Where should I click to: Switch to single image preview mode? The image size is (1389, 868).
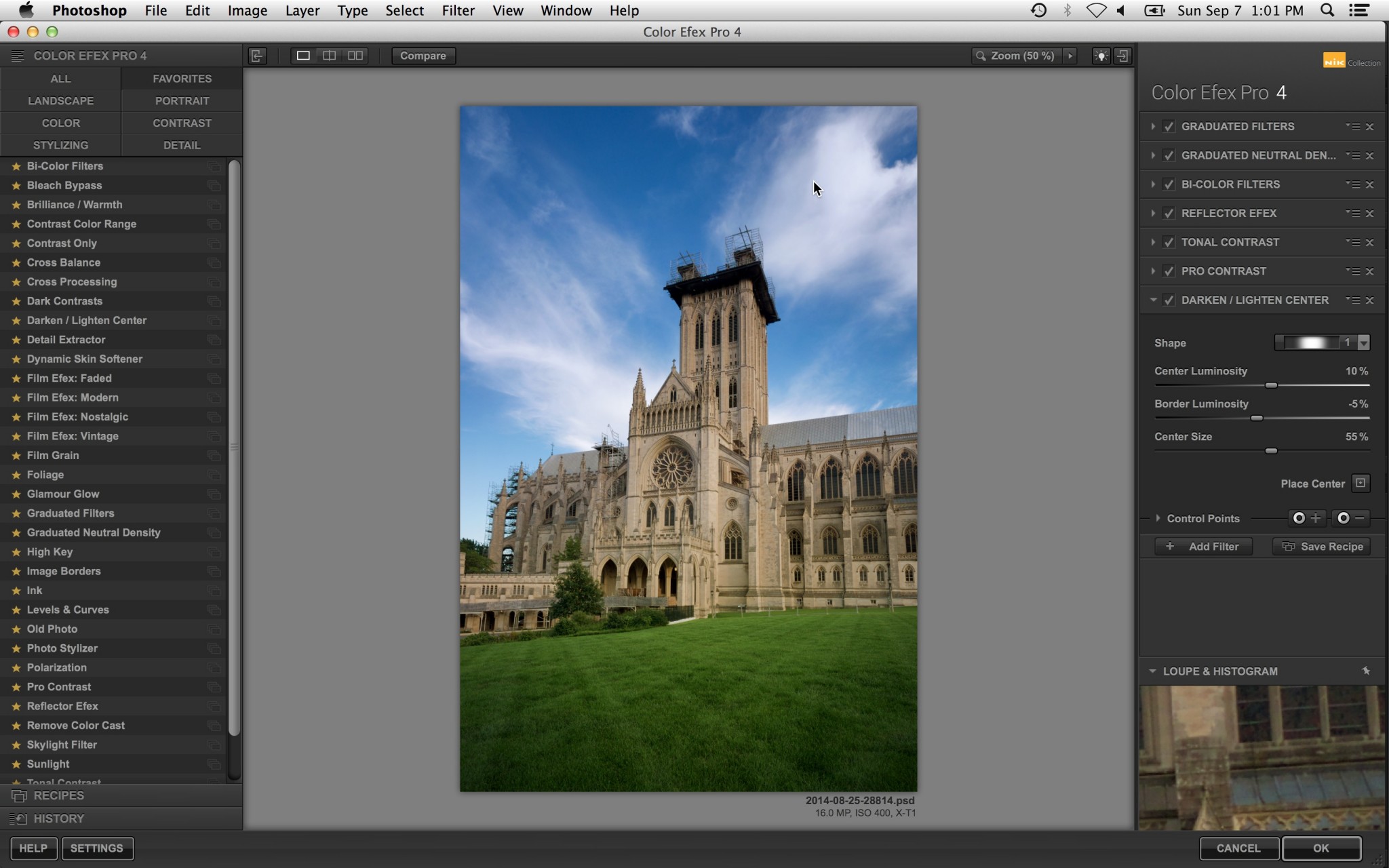303,56
